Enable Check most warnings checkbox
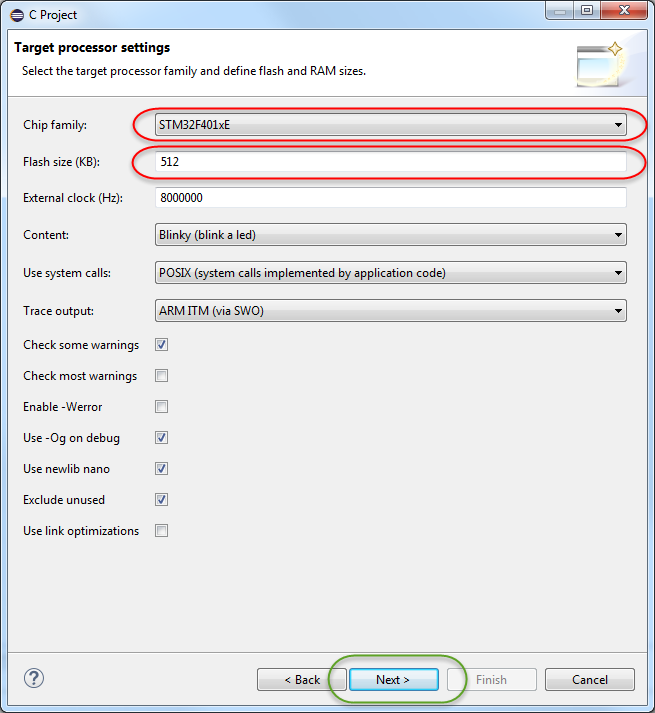 point(161,376)
